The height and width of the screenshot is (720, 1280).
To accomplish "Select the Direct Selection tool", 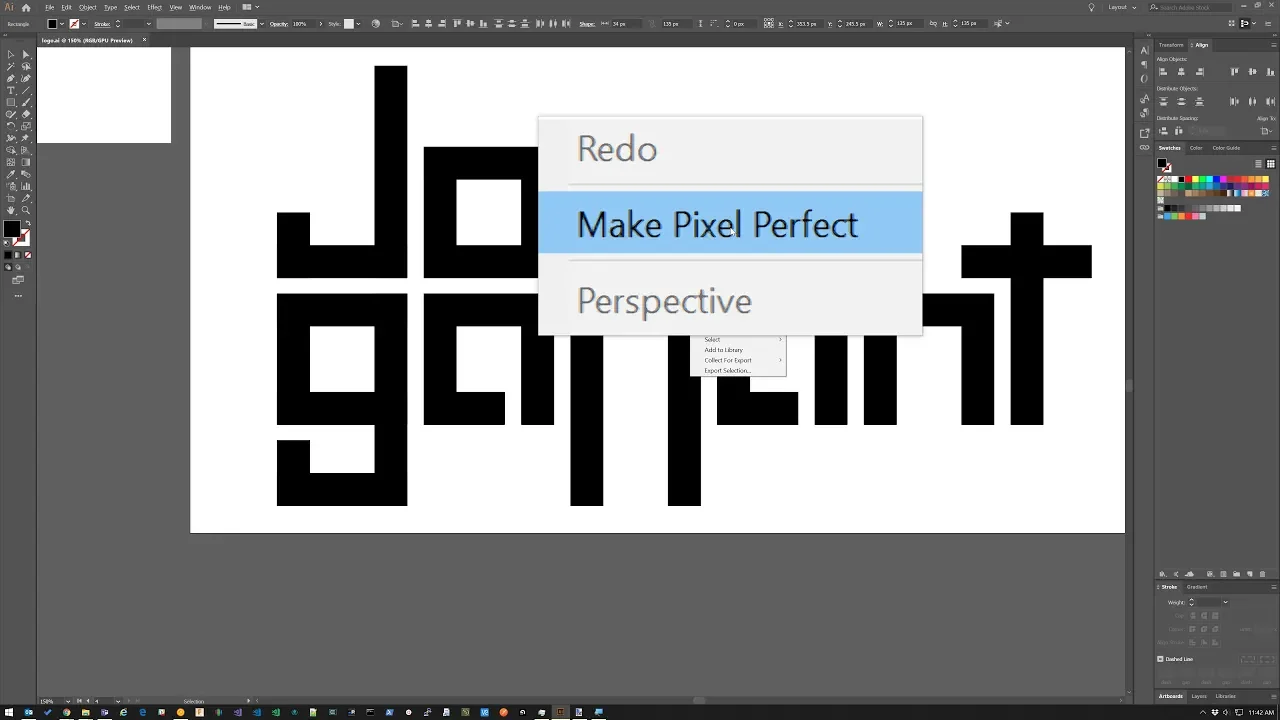I will 26,55.
